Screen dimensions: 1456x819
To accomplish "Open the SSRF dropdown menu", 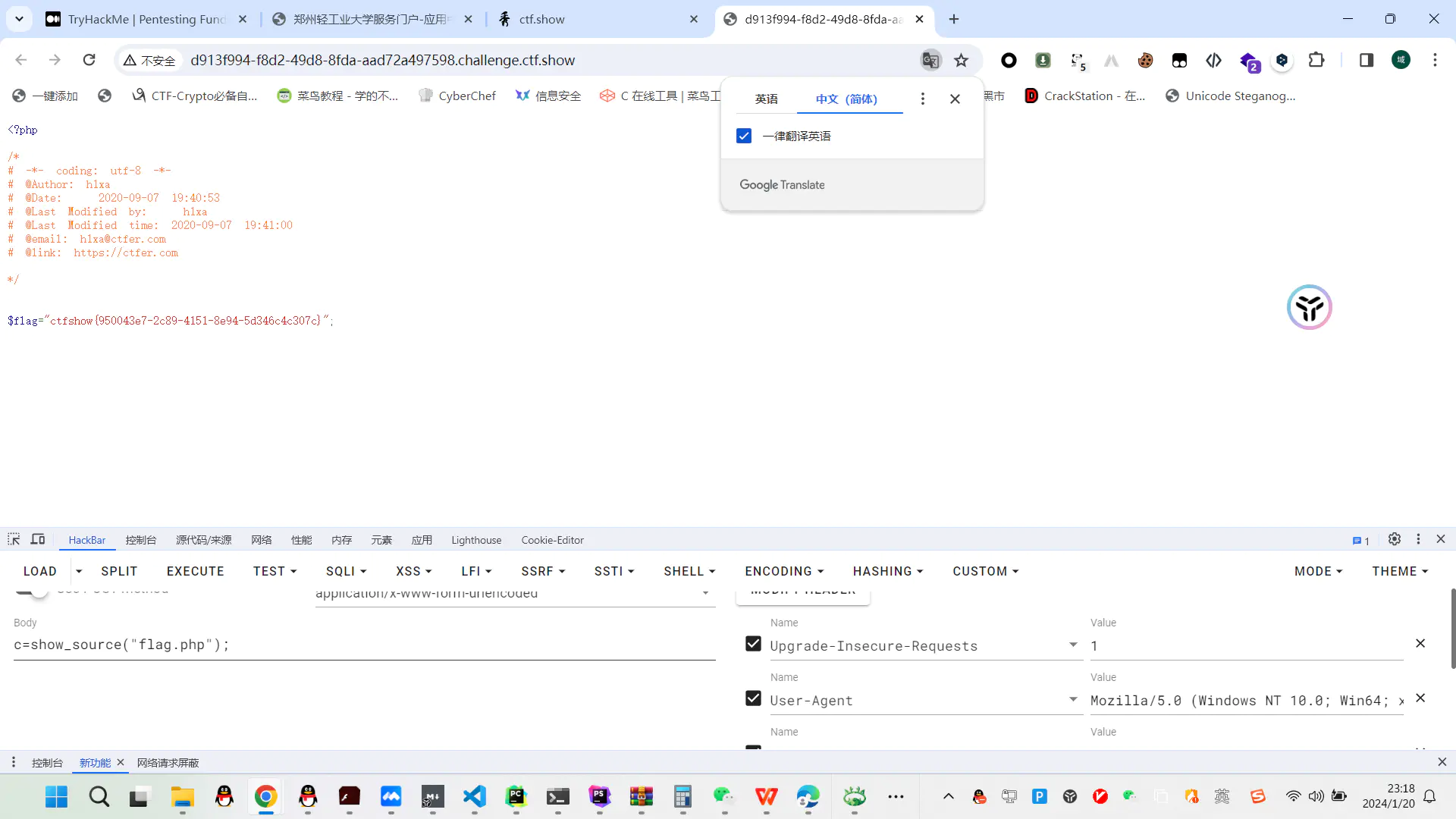I will (543, 571).
